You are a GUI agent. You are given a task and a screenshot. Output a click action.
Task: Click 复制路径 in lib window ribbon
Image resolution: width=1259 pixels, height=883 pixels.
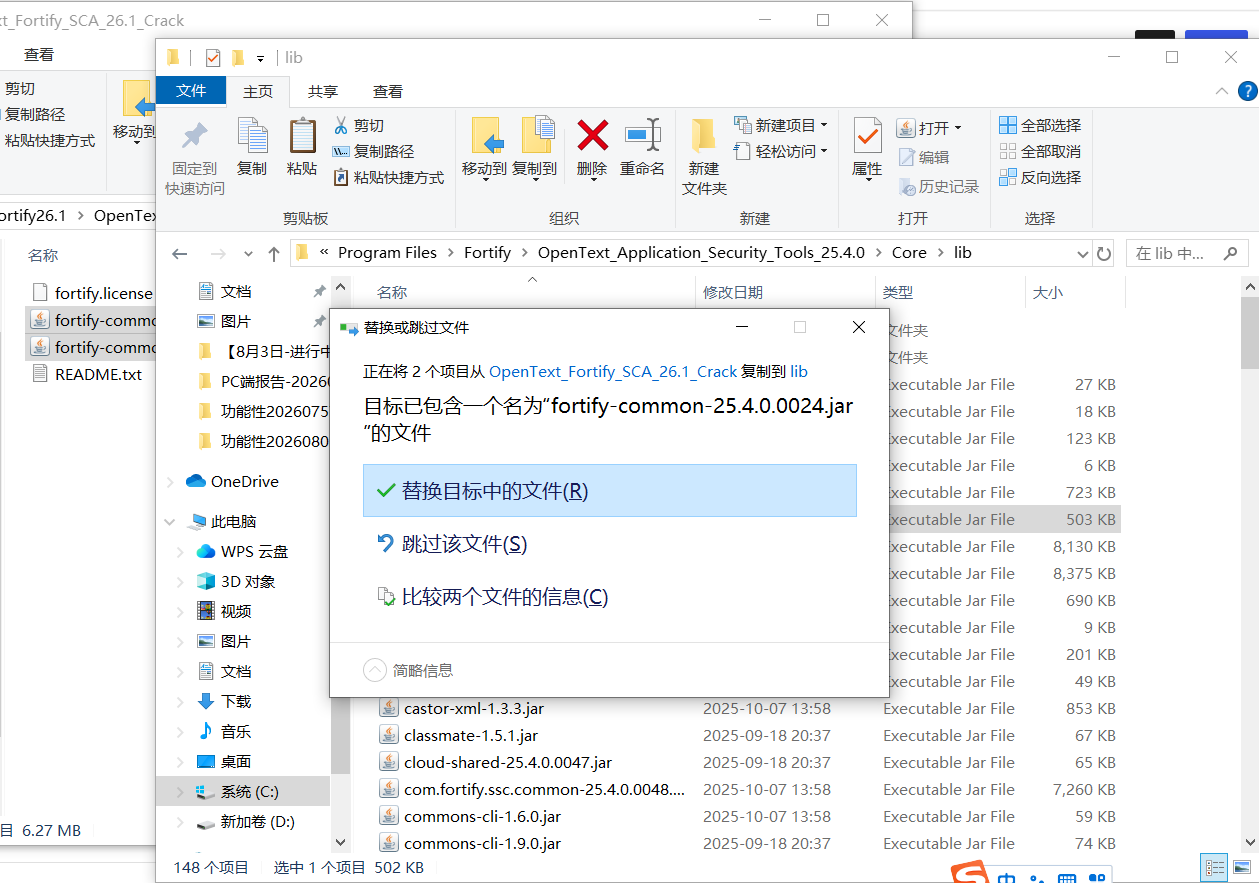pyautogui.click(x=373, y=151)
